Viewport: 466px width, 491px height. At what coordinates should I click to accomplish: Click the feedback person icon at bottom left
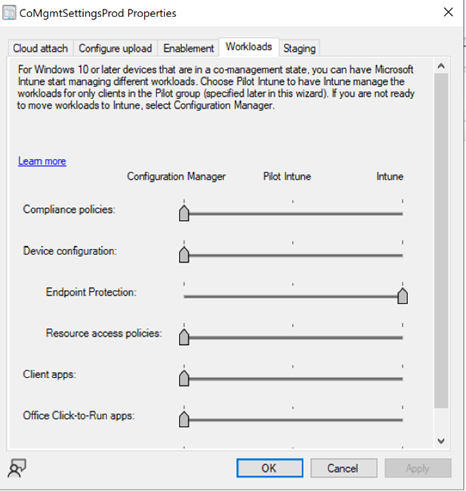click(17, 468)
